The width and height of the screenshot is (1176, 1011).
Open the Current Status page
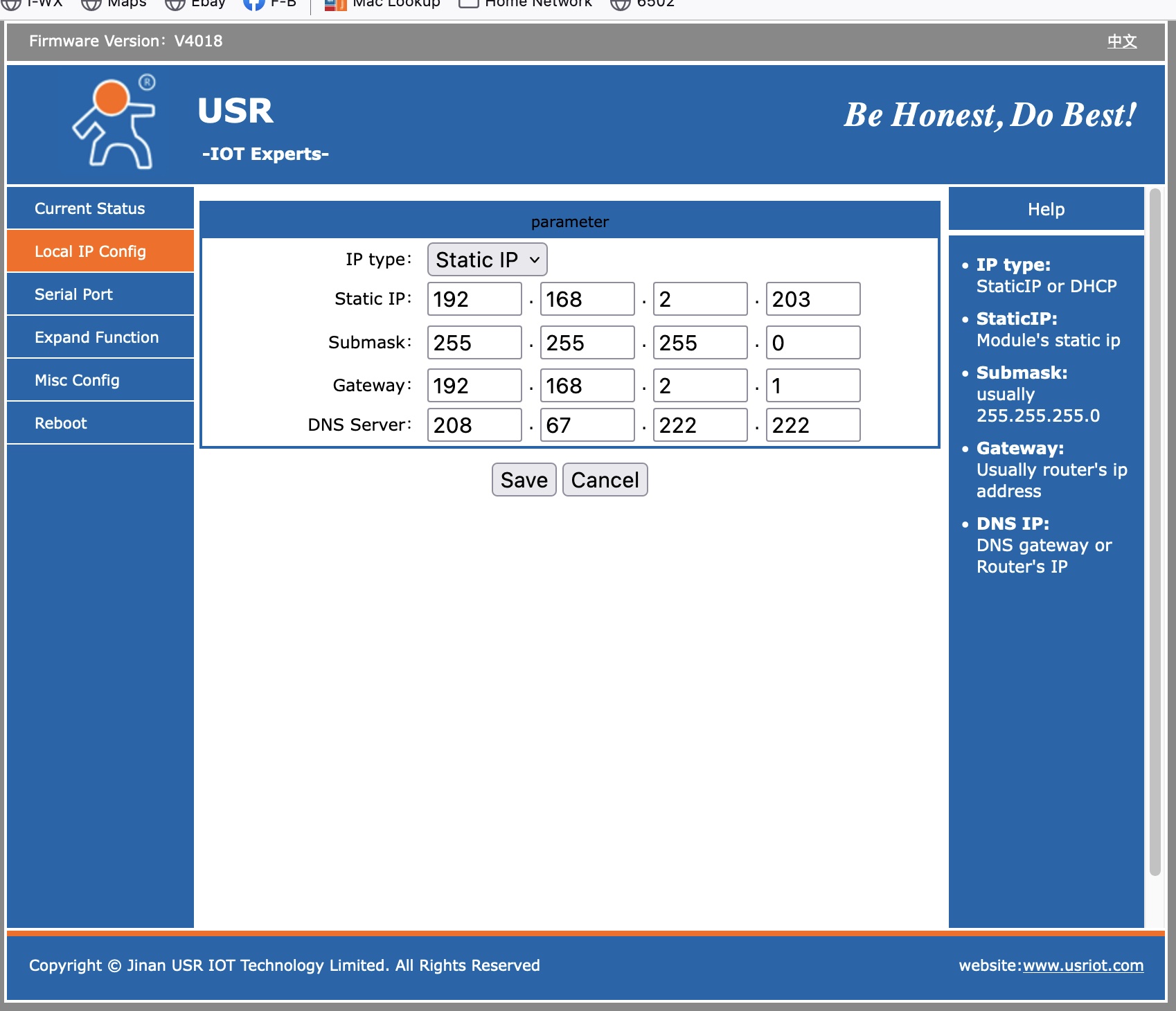[x=90, y=208]
